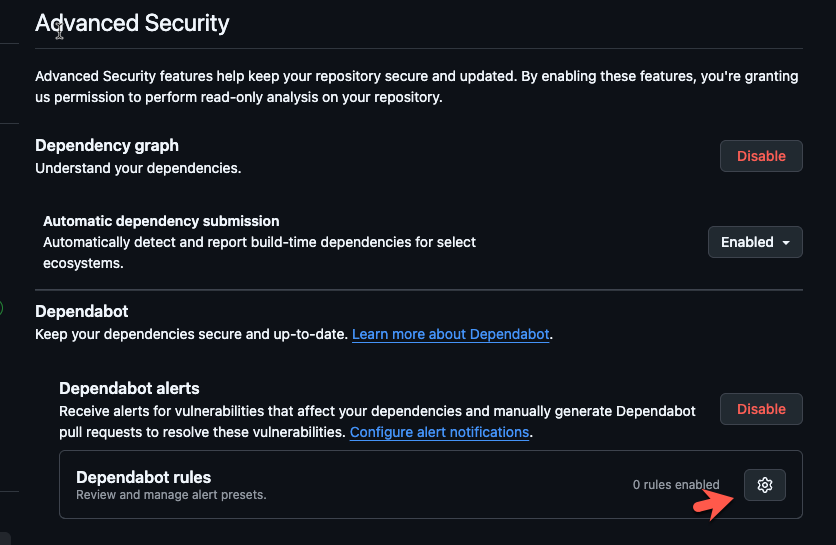836x545 pixels.
Task: Click Understand your dependencies description
Action: point(138,169)
